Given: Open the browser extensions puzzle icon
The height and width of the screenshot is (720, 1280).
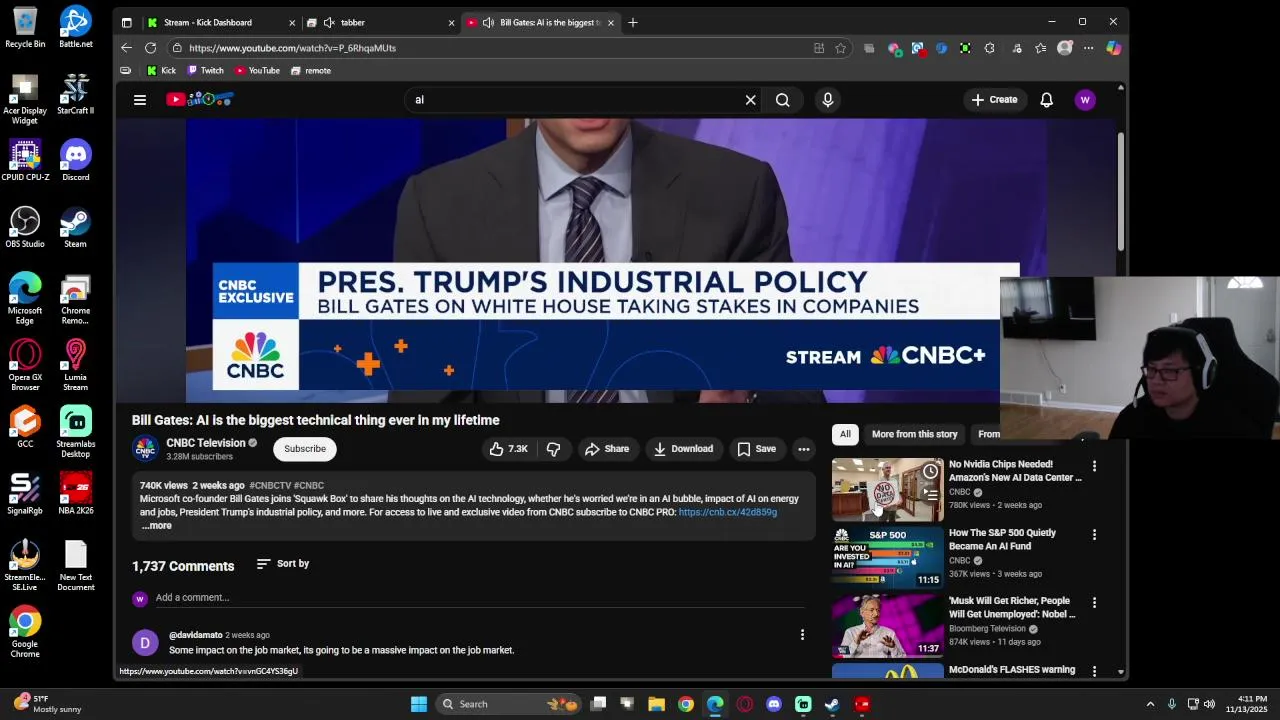Looking at the screenshot, I should (x=990, y=48).
